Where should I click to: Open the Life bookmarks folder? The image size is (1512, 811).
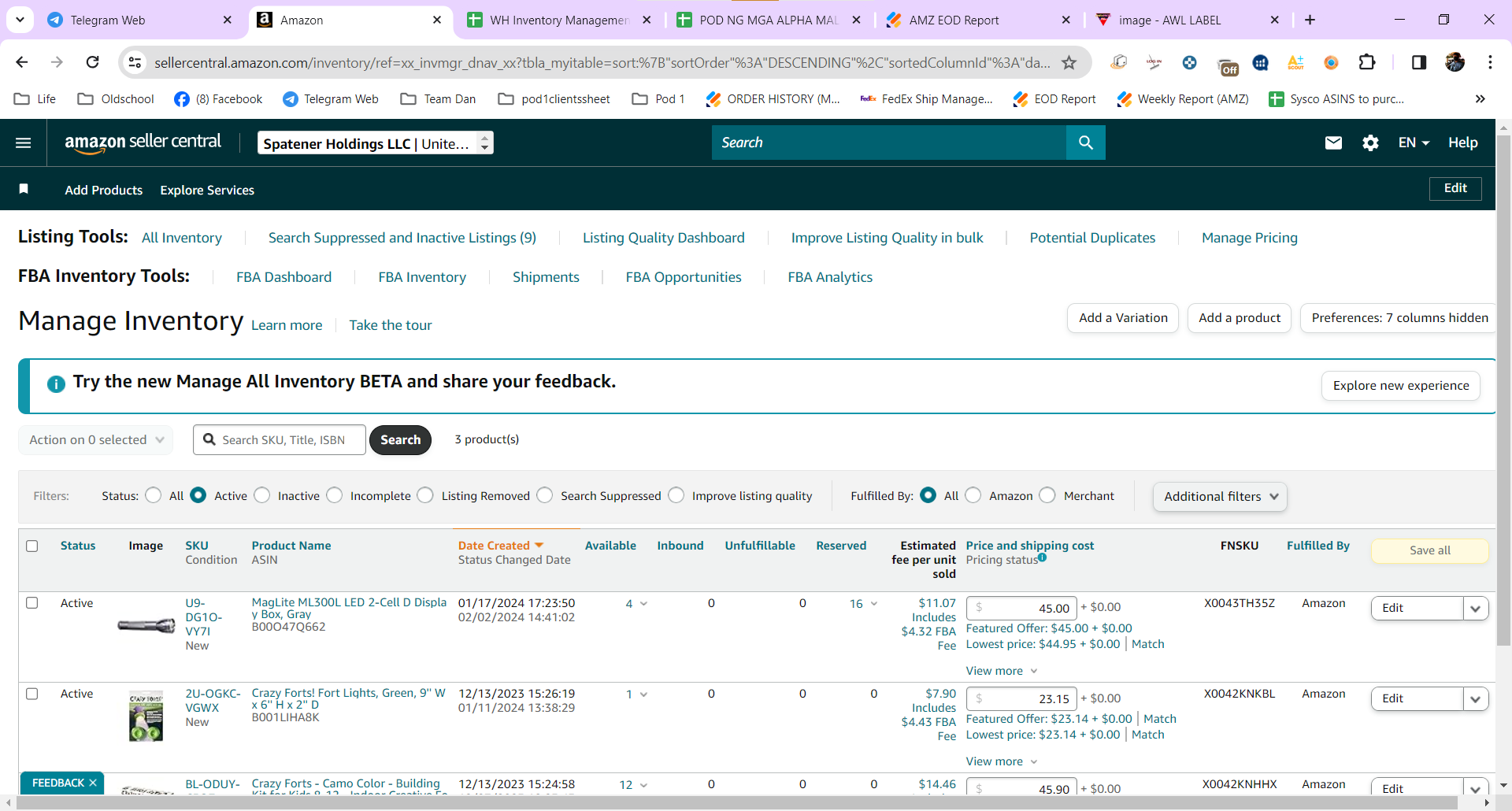35,98
